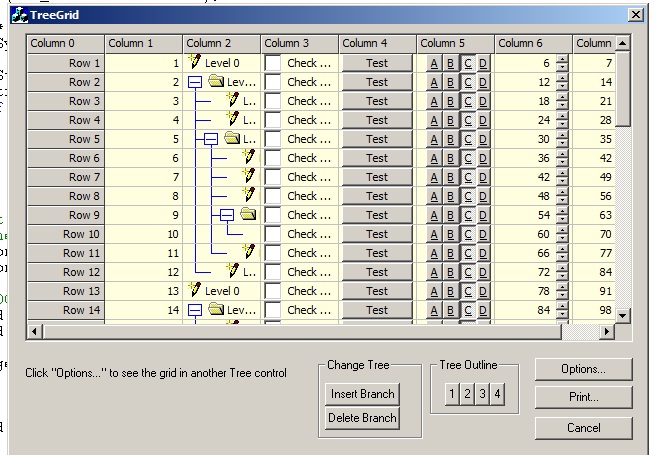Enable the Check box in Row 11
This screenshot has height=455, width=660.
pos(273,253)
